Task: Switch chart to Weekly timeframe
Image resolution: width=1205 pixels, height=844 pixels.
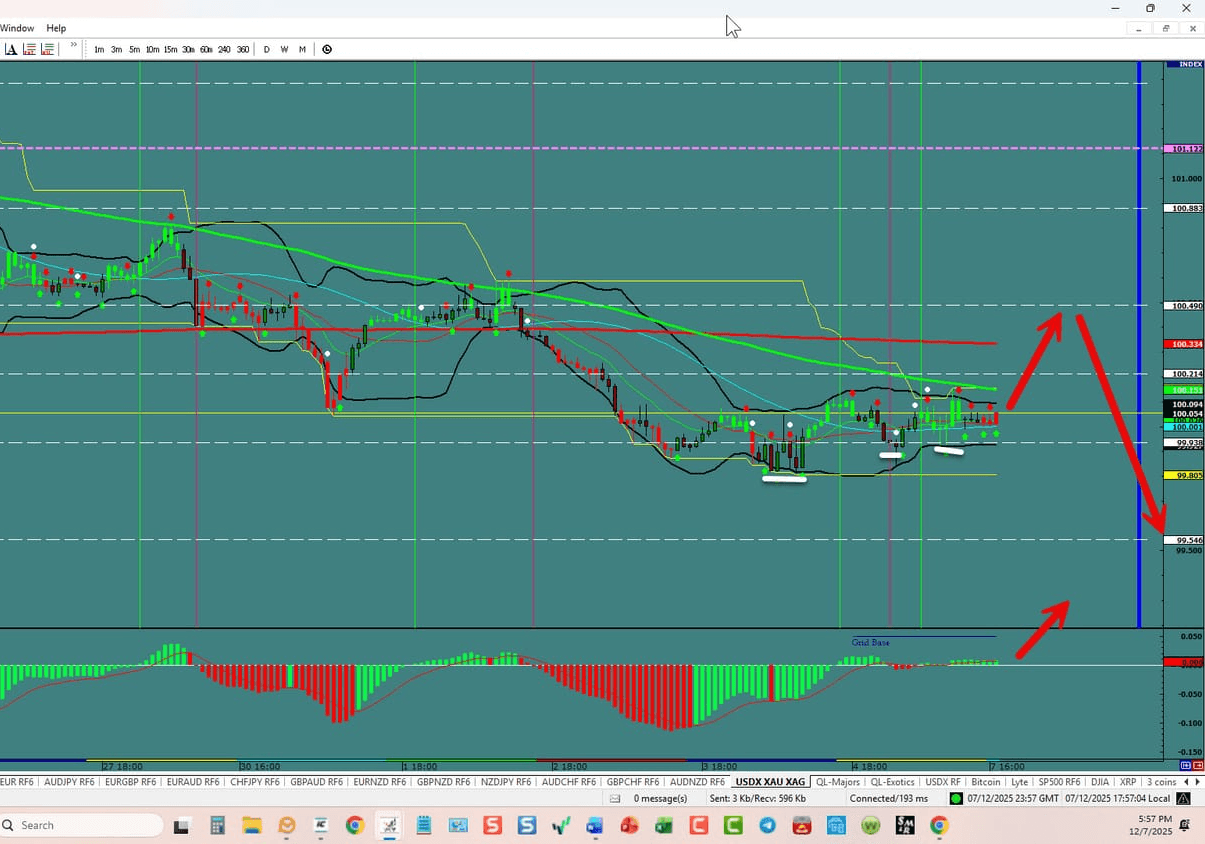Action: click(x=284, y=49)
